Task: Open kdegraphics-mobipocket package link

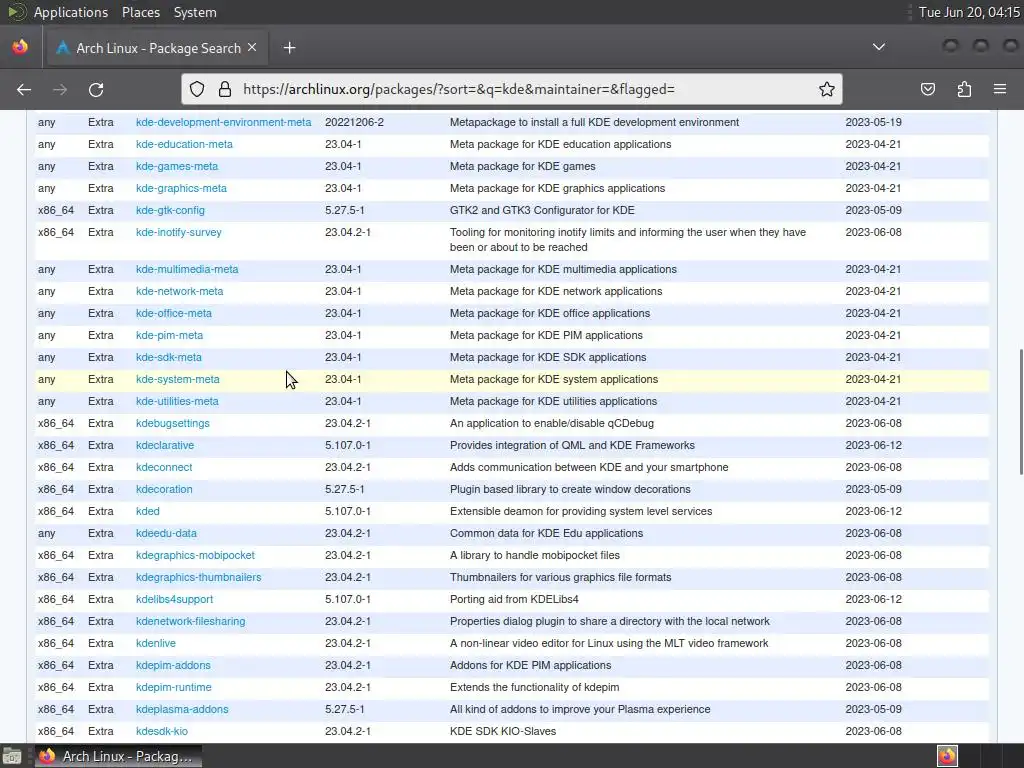Action: pos(195,555)
